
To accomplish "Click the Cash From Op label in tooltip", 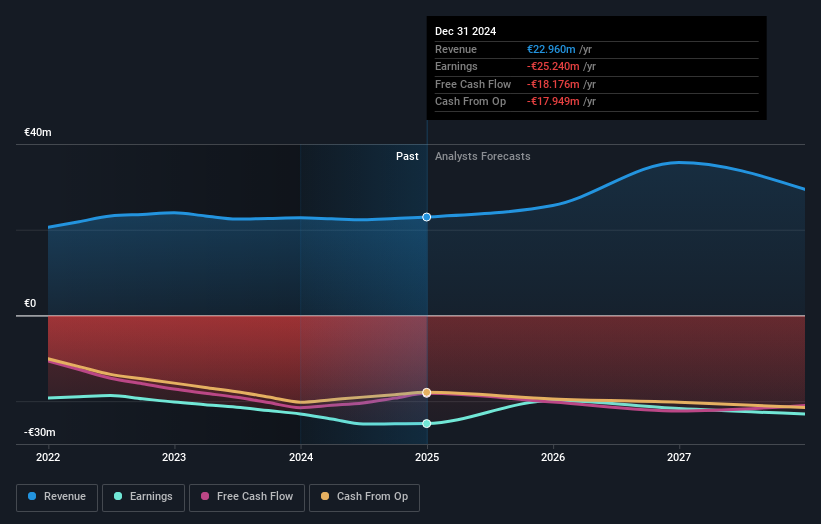I will (x=470, y=102).
